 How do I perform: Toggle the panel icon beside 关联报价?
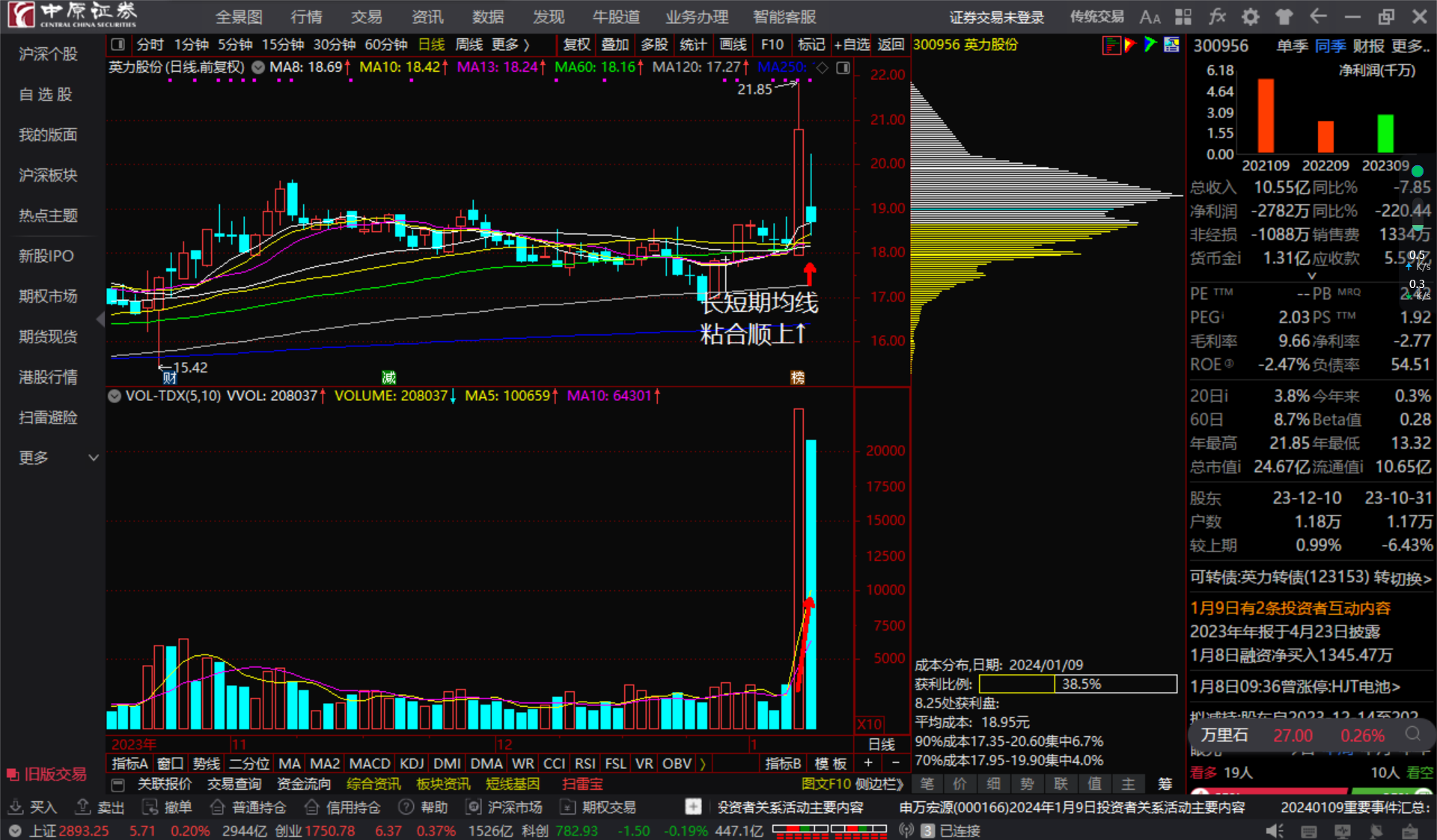click(x=118, y=785)
